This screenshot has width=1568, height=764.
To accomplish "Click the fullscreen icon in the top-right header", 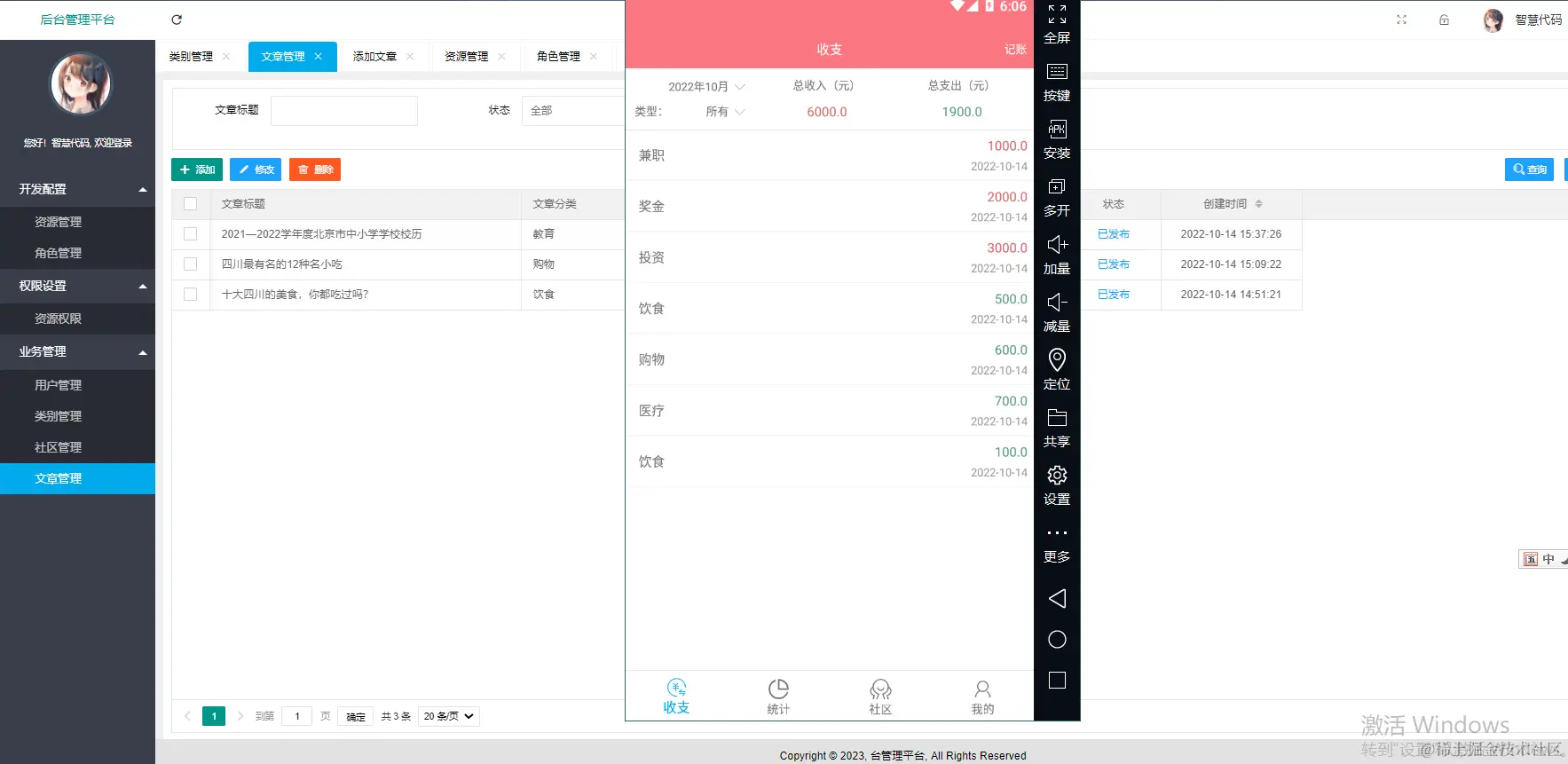I will (1401, 20).
